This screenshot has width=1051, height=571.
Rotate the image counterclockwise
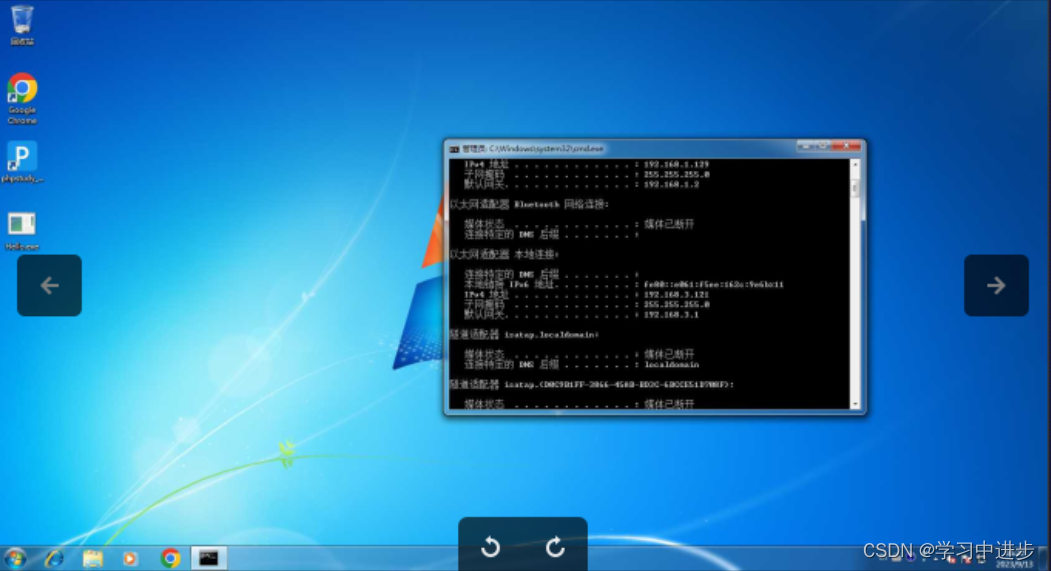491,547
